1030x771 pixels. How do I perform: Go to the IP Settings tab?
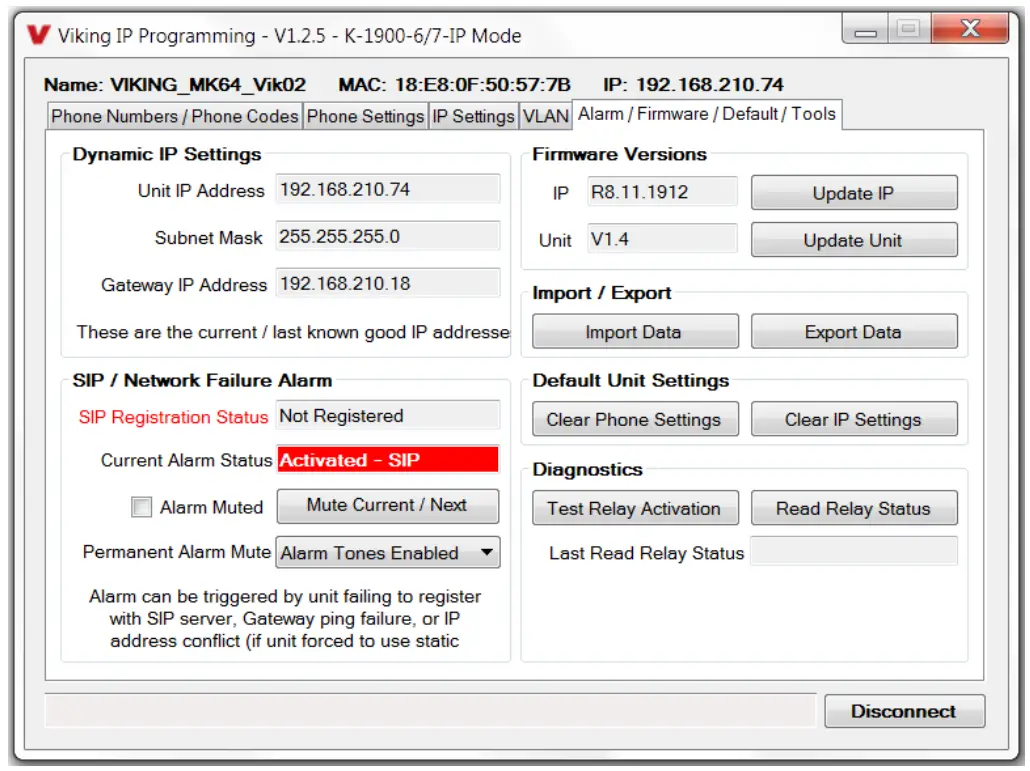[473, 116]
